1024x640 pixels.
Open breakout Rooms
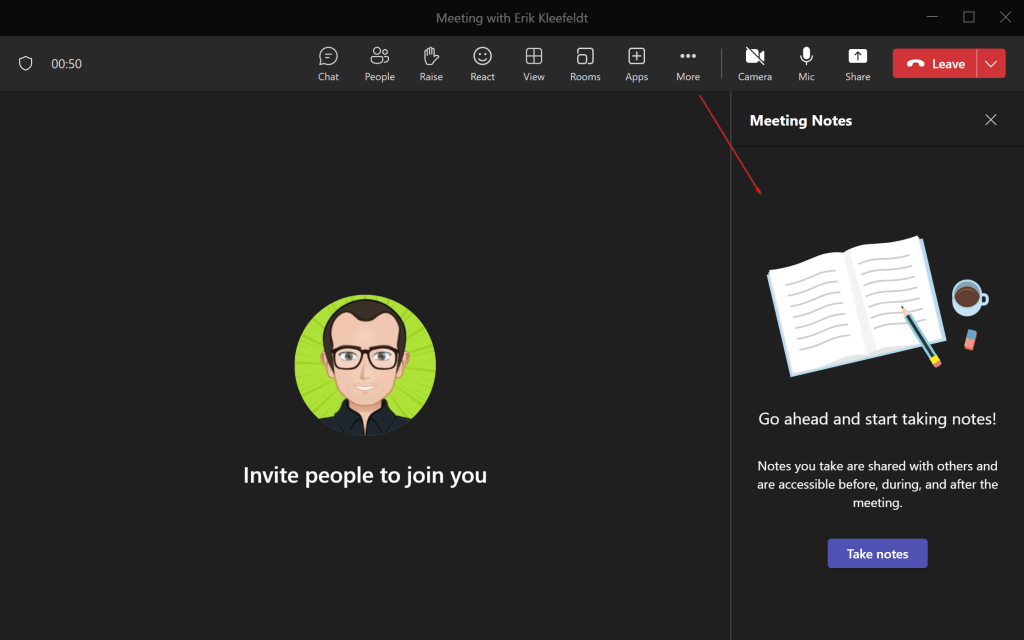coord(585,63)
